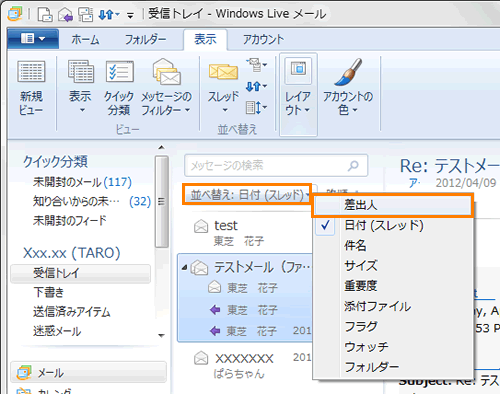Open the quick access toolbar customize arrow
Viewport: 500px width, 394px height.
click(x=130, y=15)
